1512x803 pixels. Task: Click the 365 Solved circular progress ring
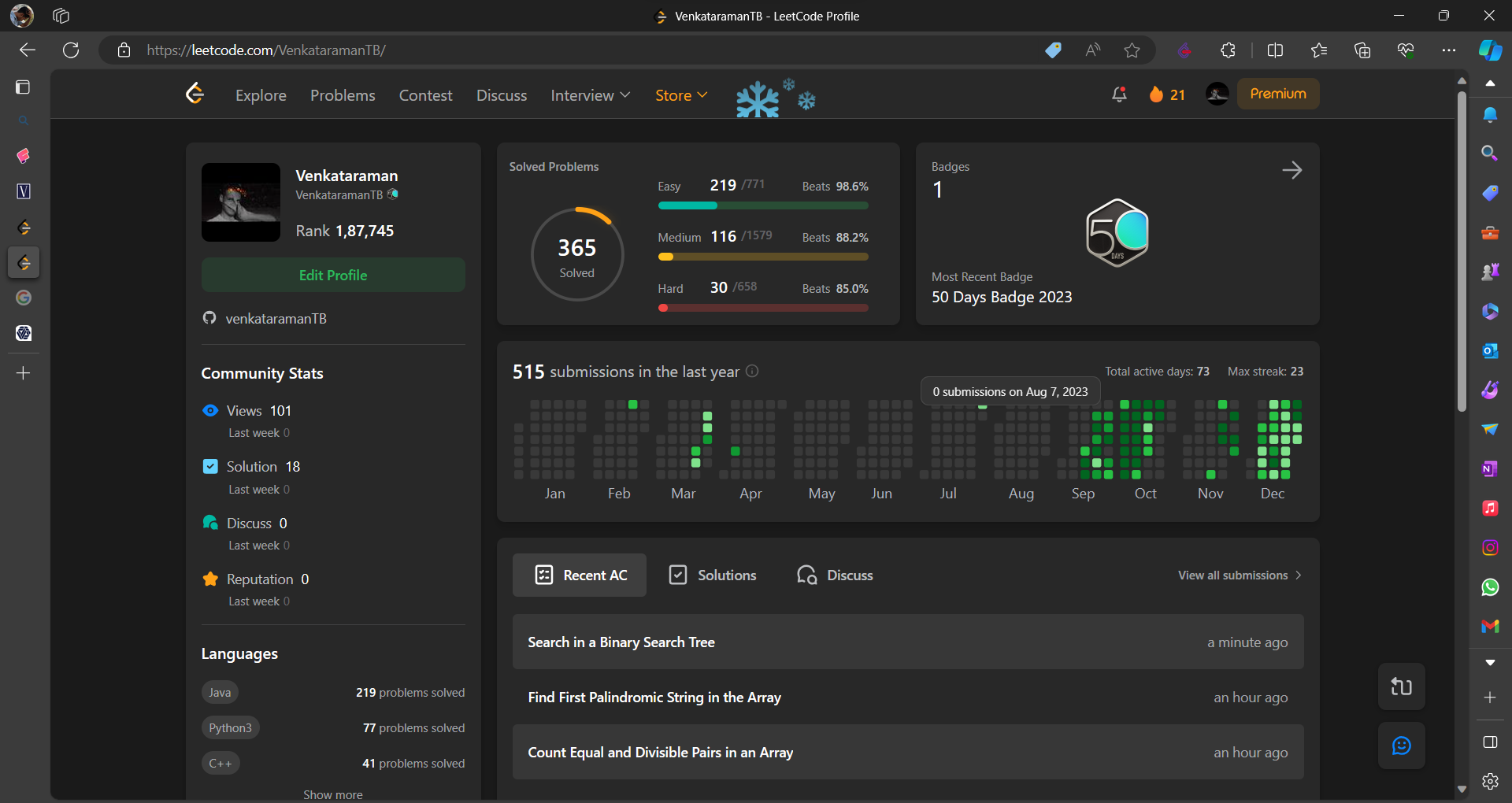coord(577,254)
